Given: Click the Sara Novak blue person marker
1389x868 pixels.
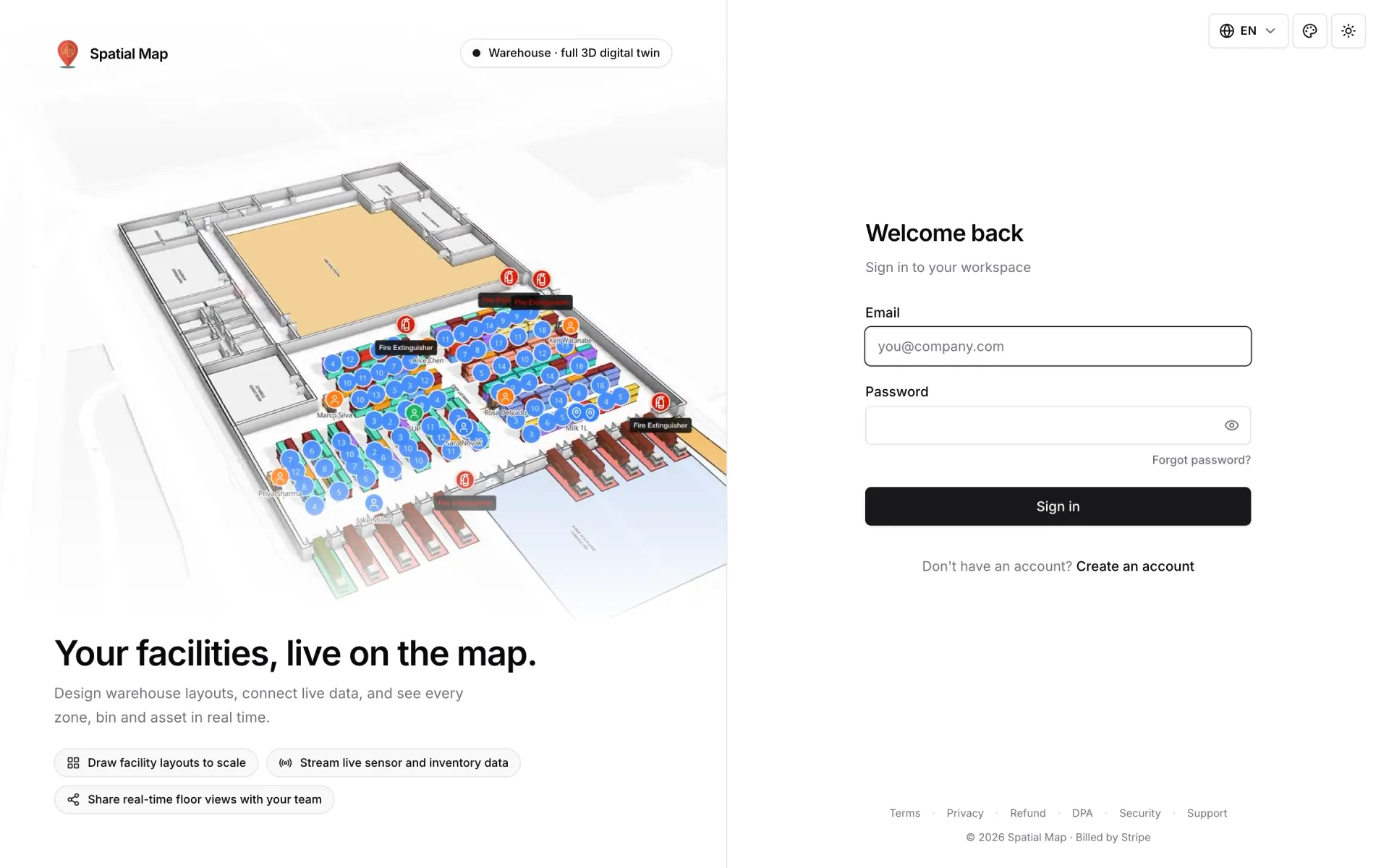Looking at the screenshot, I should click(x=464, y=427).
